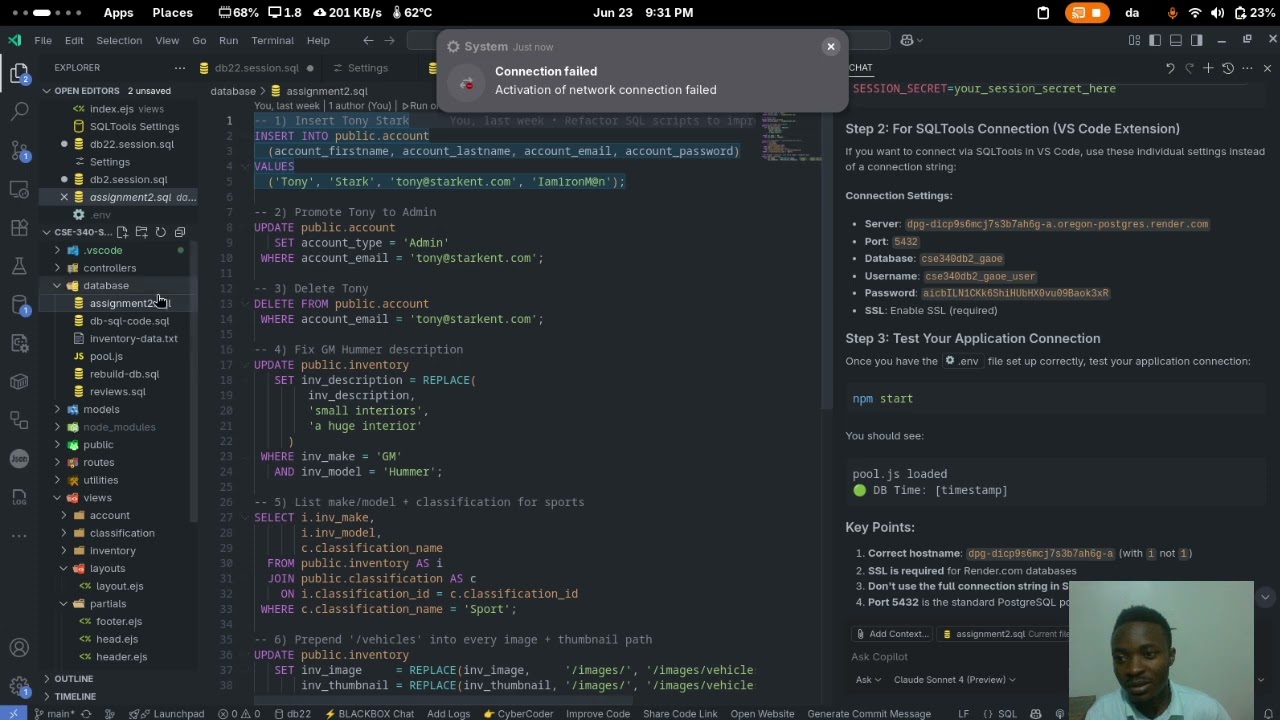Toggle bottom panel visibility
Image resolution: width=1280 pixels, height=720 pixels.
click(1176, 40)
